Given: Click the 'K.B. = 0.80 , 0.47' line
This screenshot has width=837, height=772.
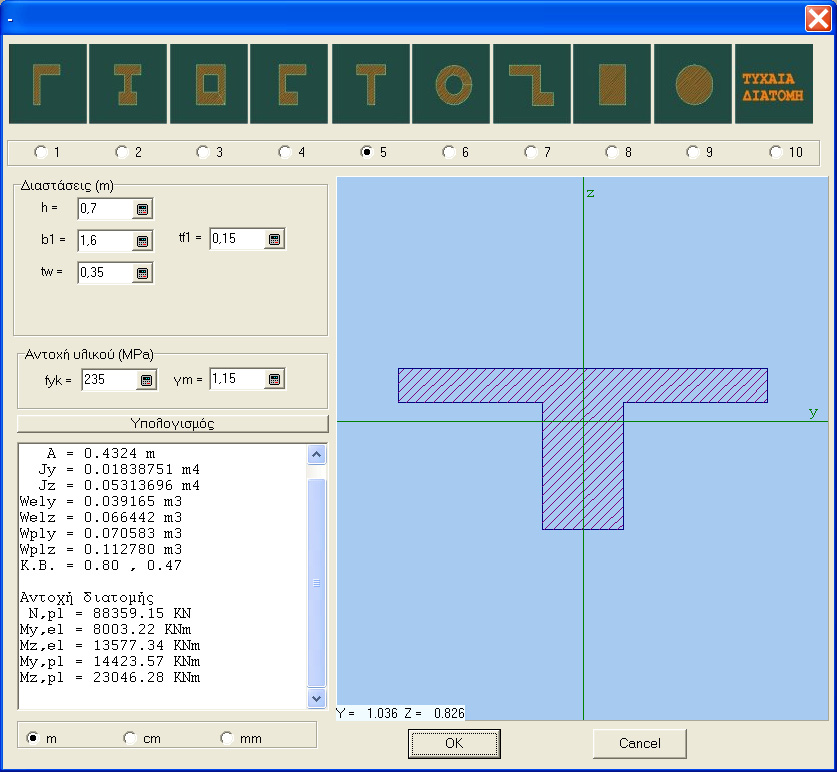Looking at the screenshot, I should tap(101, 566).
